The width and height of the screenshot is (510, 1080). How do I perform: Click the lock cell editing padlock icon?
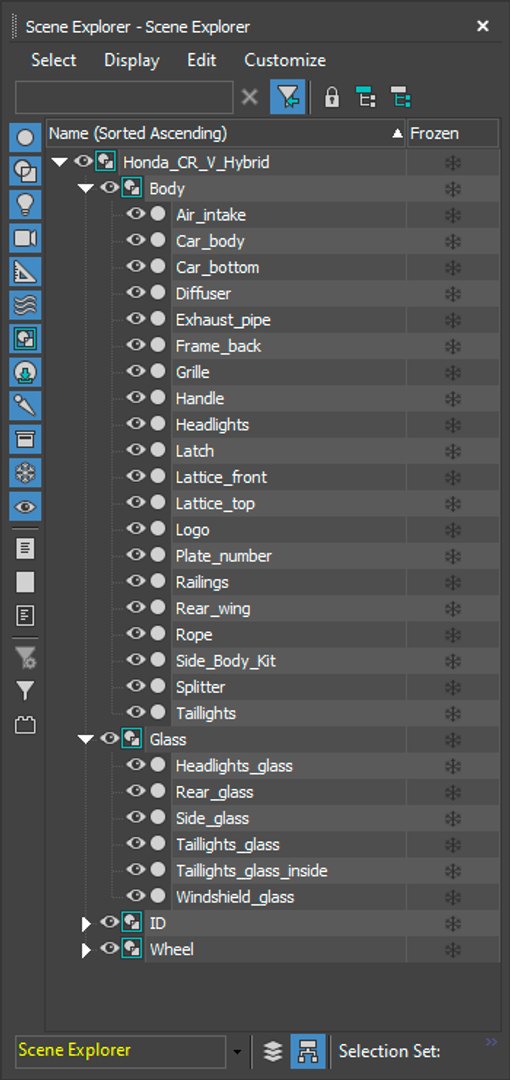pos(332,97)
